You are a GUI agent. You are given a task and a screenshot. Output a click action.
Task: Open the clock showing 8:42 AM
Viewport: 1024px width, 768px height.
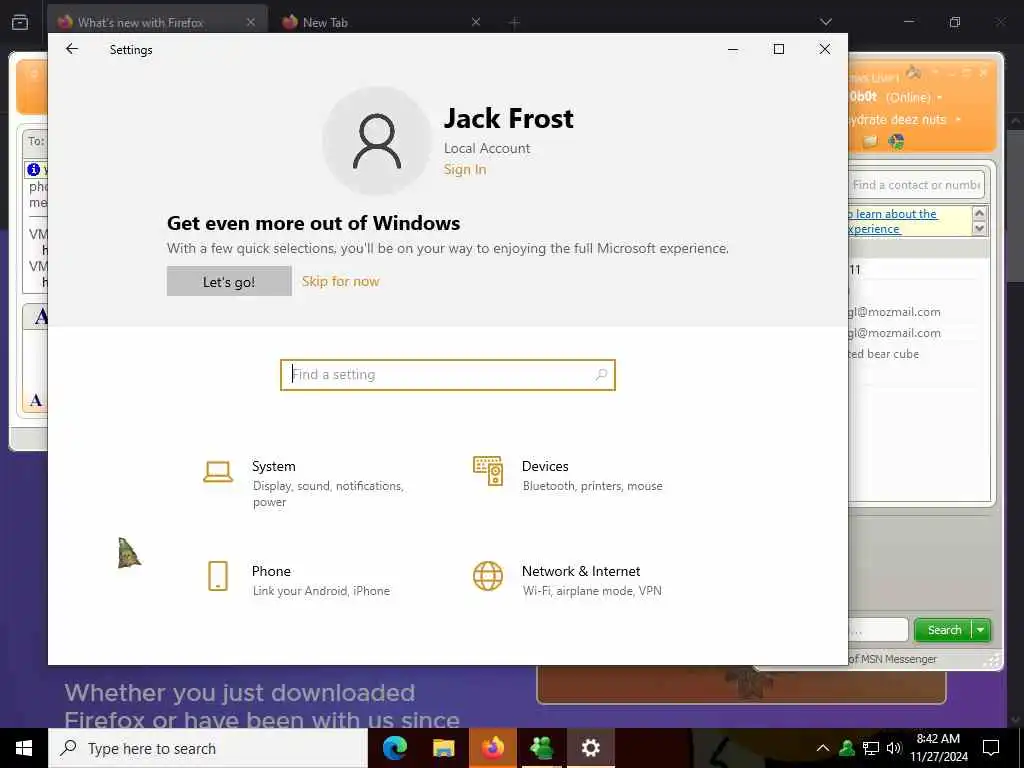coord(938,748)
